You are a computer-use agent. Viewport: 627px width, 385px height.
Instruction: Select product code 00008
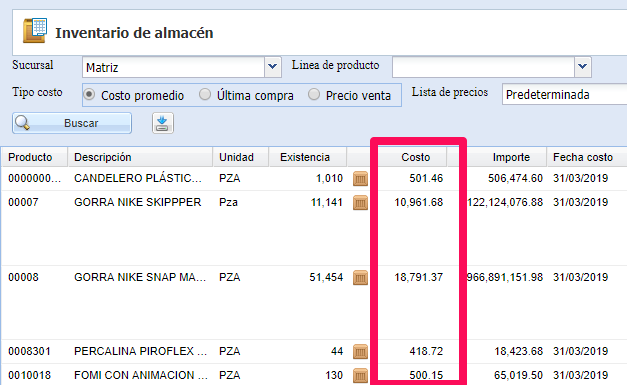pyautogui.click(x=23, y=277)
